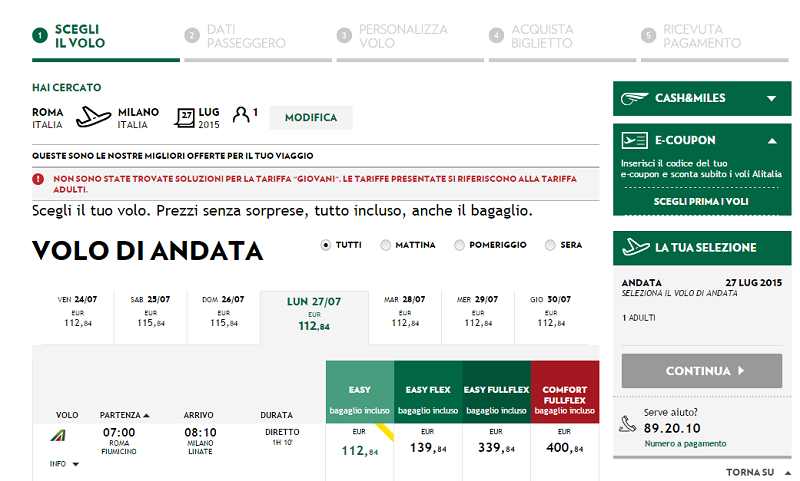Image resolution: width=800 pixels, height=481 pixels.
Task: Click the Personalizza Volo step
Action: 403,36
